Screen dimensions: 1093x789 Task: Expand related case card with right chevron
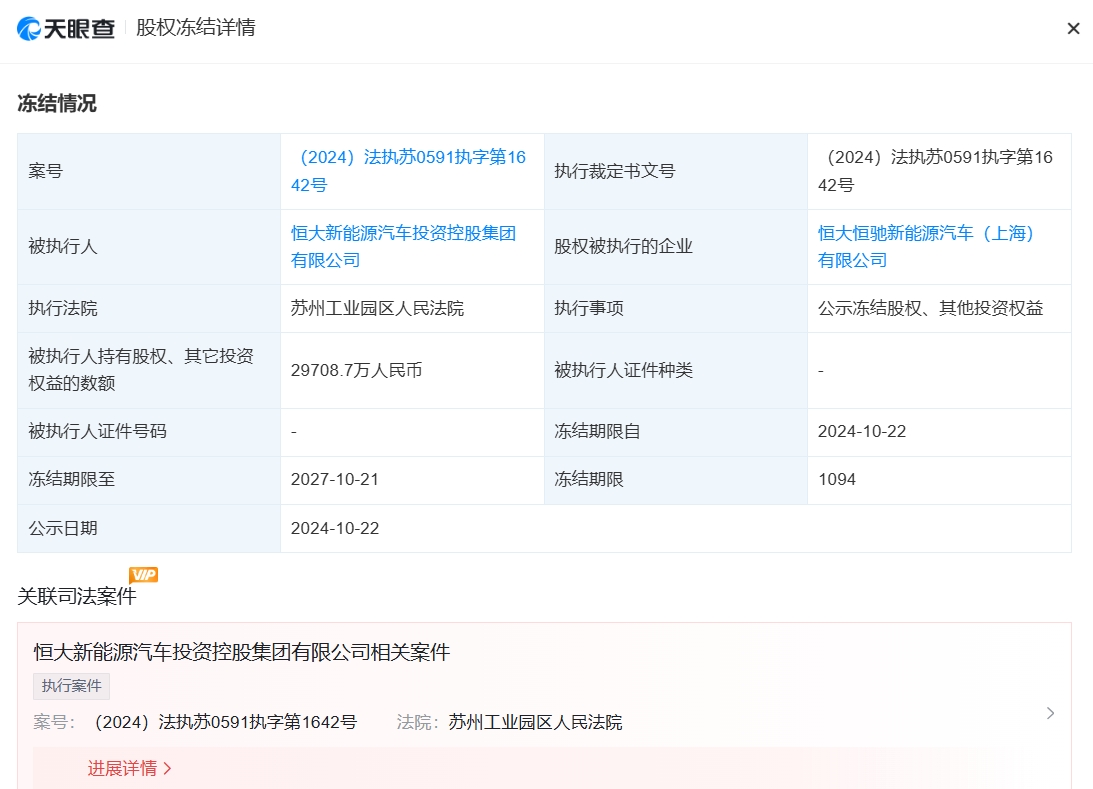1050,713
